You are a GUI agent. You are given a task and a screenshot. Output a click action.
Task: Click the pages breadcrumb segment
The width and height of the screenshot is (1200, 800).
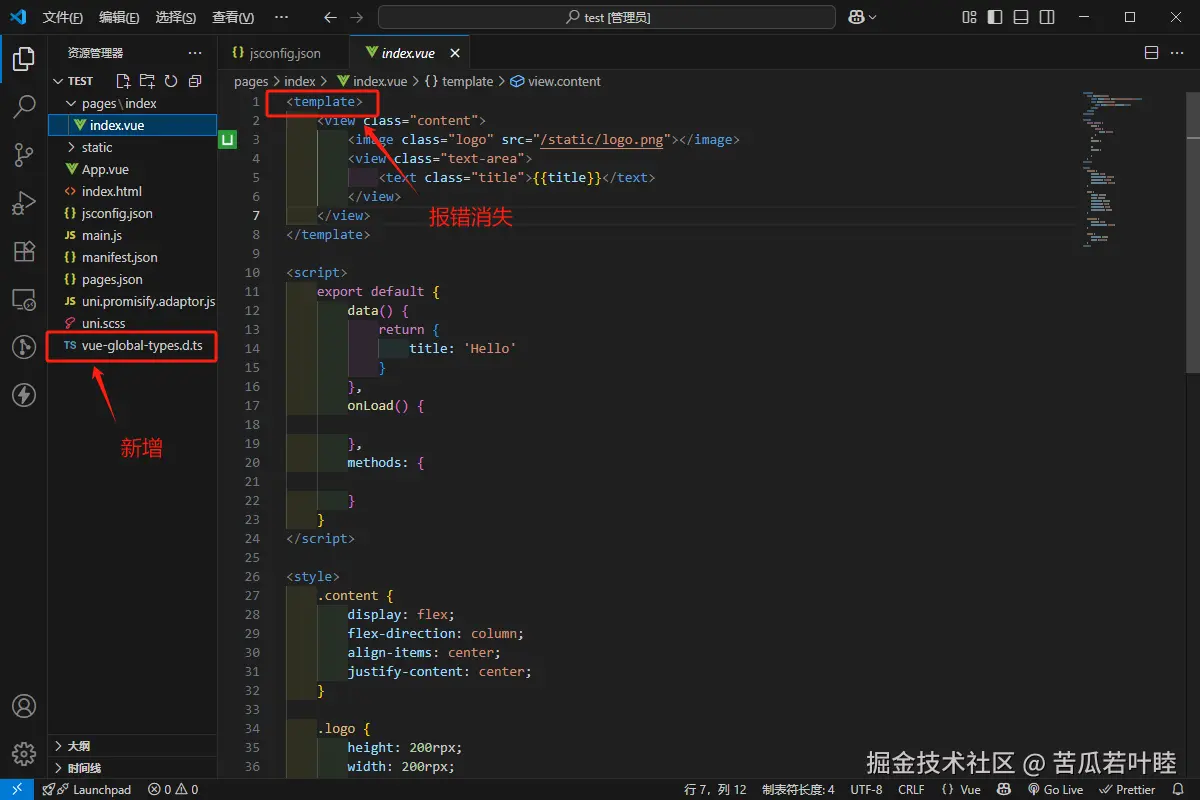[251, 81]
